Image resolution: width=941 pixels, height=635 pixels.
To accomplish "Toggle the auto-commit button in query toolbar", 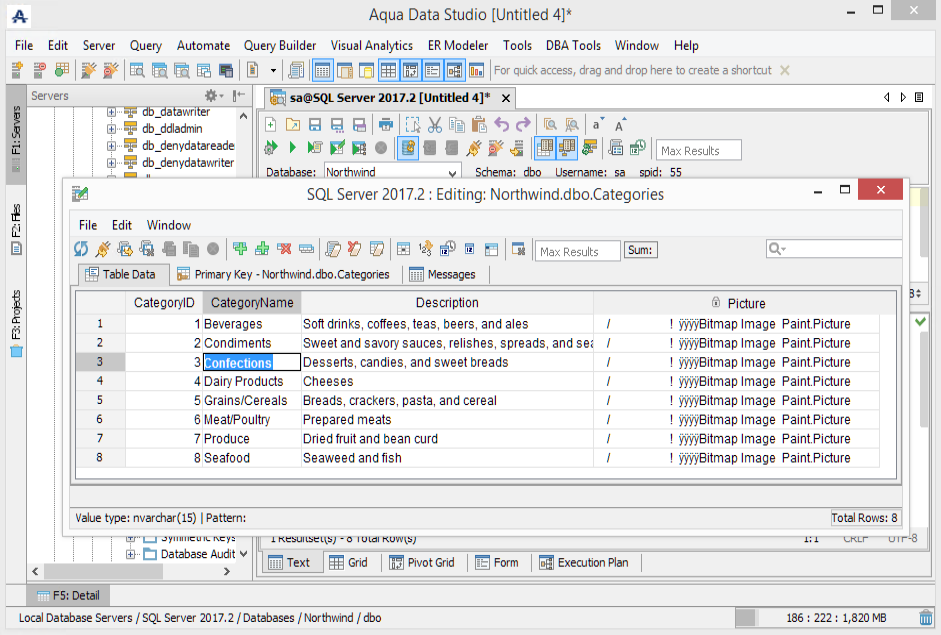I will coord(408,148).
